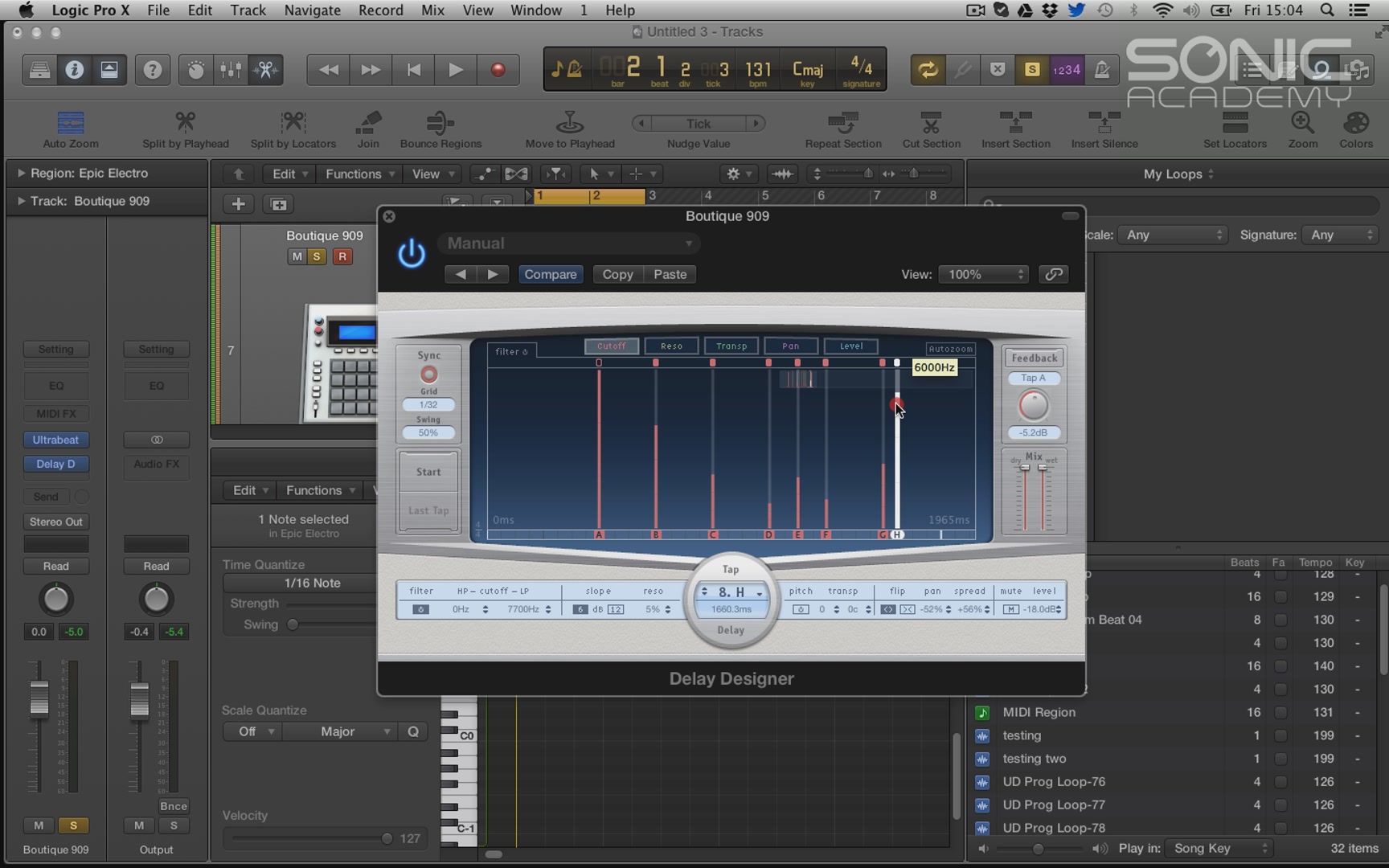Open the tracks area Functions menu

tap(359, 174)
